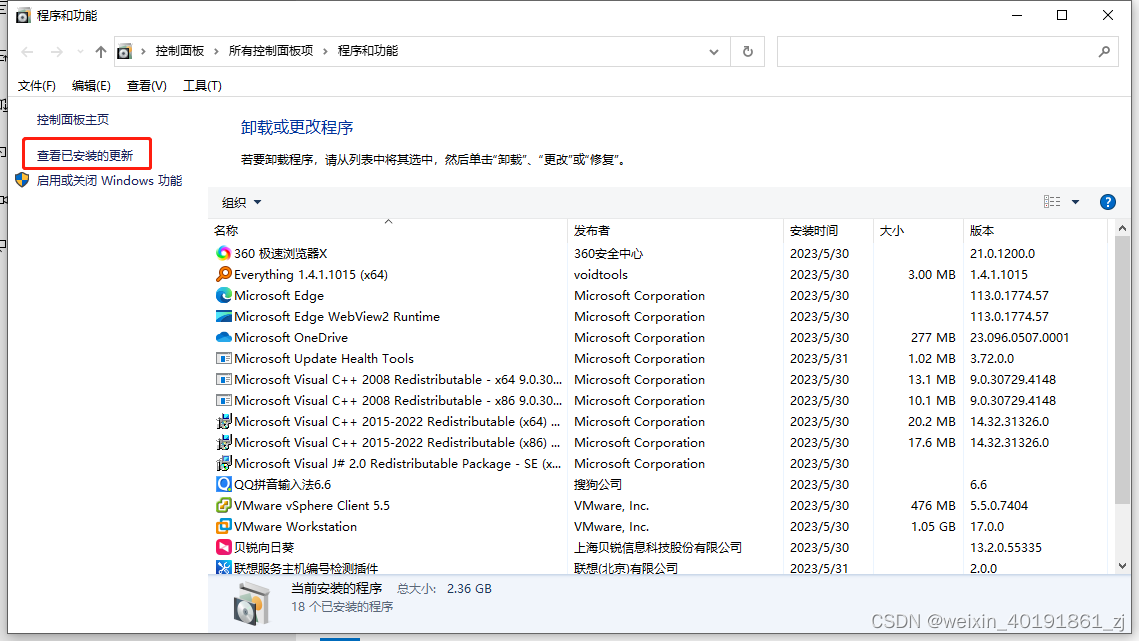This screenshot has width=1139, height=641.
Task: Click publisher 上海贝锐信息科技股份有限公司
Action: 658,547
